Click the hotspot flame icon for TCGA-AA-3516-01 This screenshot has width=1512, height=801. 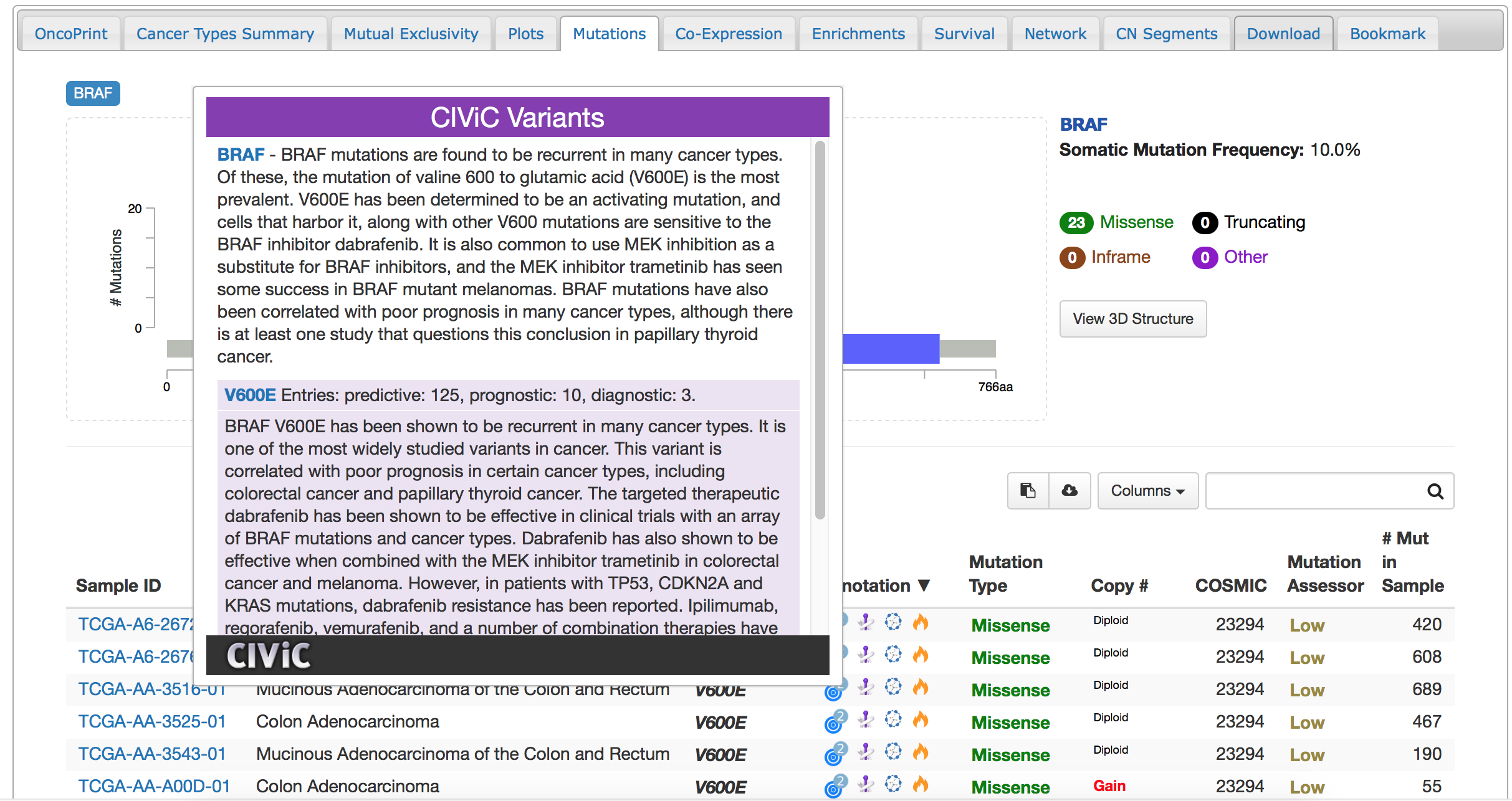tap(921, 686)
